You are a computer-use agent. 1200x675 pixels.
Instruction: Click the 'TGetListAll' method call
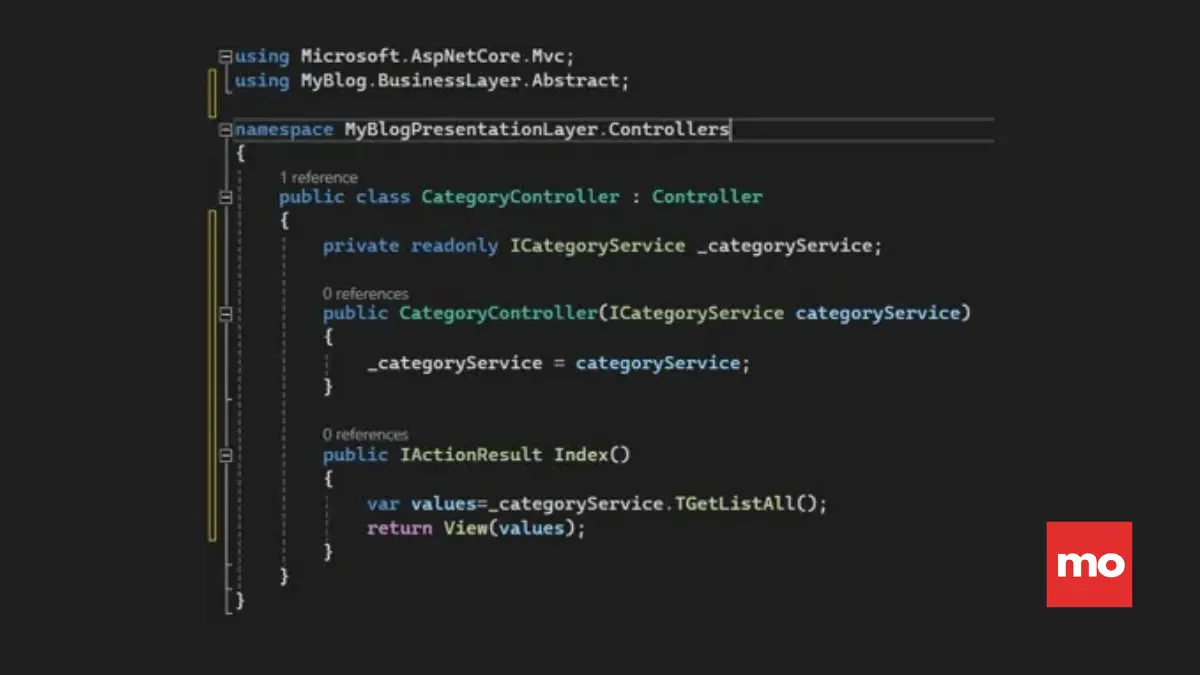pos(735,504)
